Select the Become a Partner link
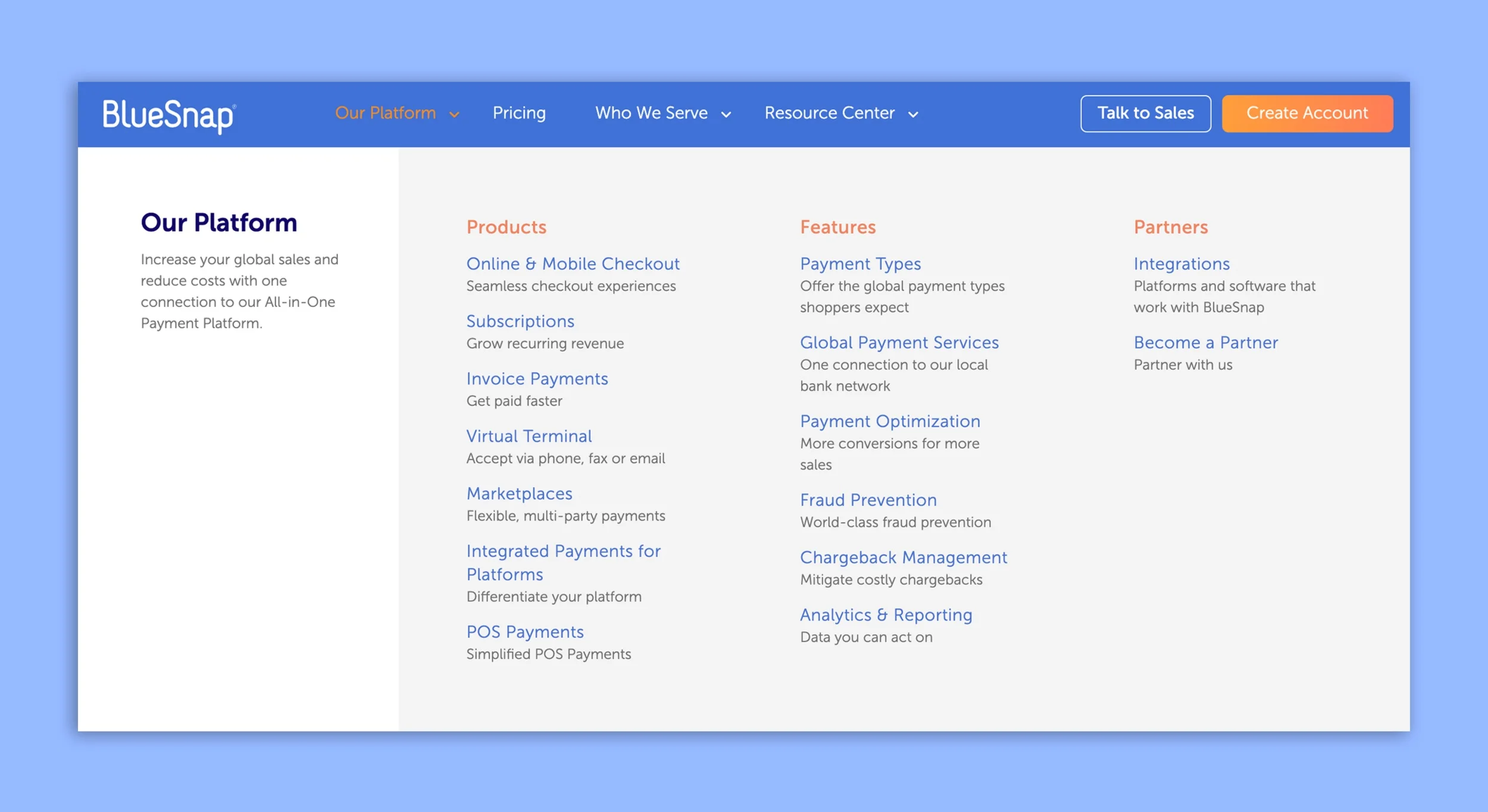 [x=1206, y=343]
